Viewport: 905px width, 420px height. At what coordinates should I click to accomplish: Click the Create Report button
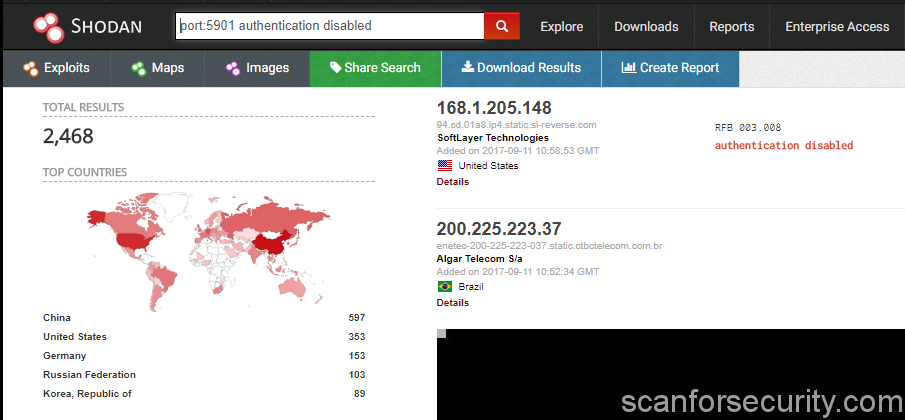tap(670, 68)
